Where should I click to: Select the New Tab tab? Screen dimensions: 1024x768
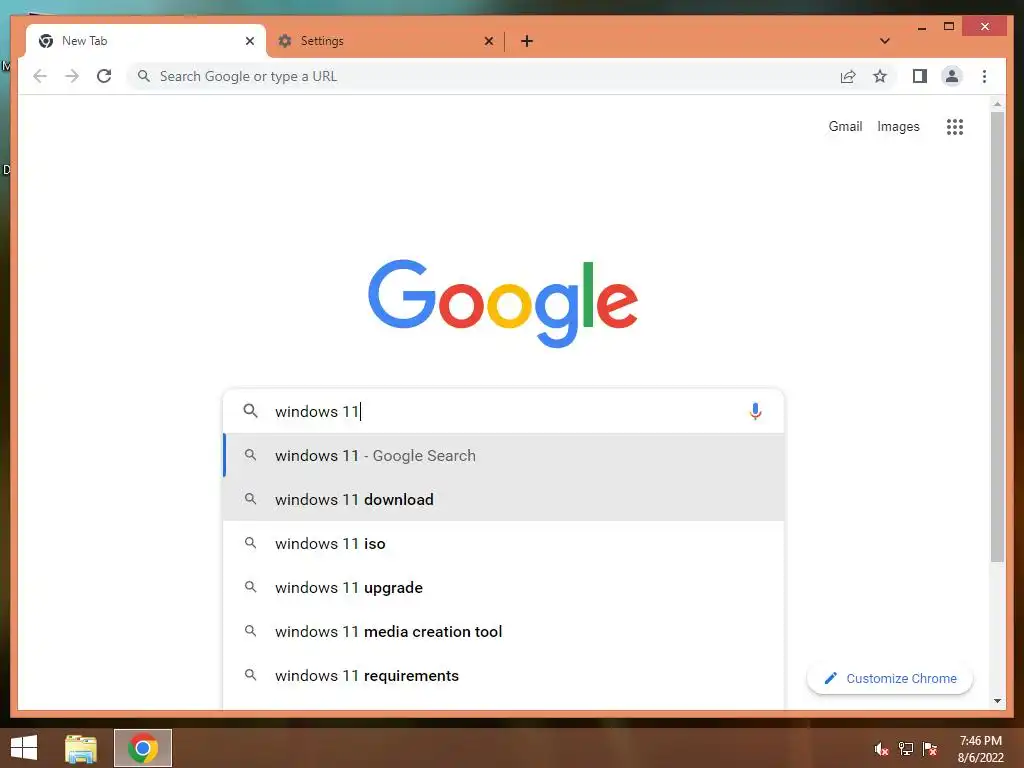pyautogui.click(x=146, y=41)
